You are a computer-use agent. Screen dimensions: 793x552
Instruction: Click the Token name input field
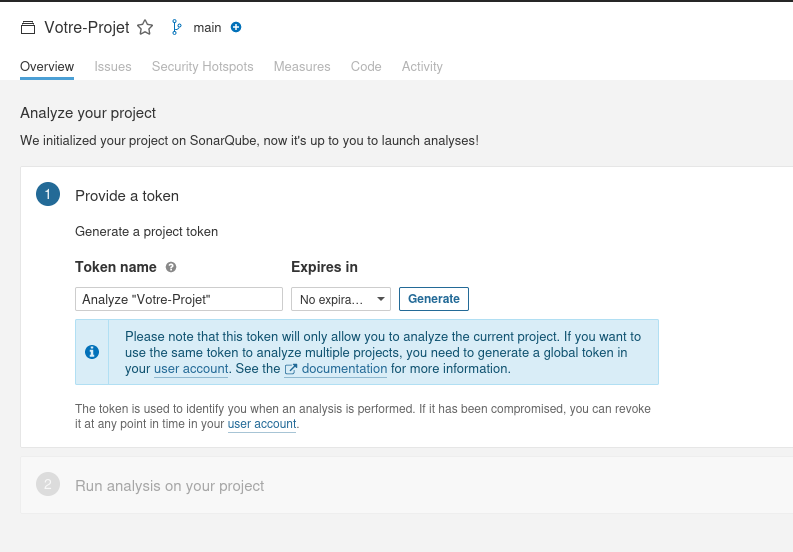coord(179,299)
